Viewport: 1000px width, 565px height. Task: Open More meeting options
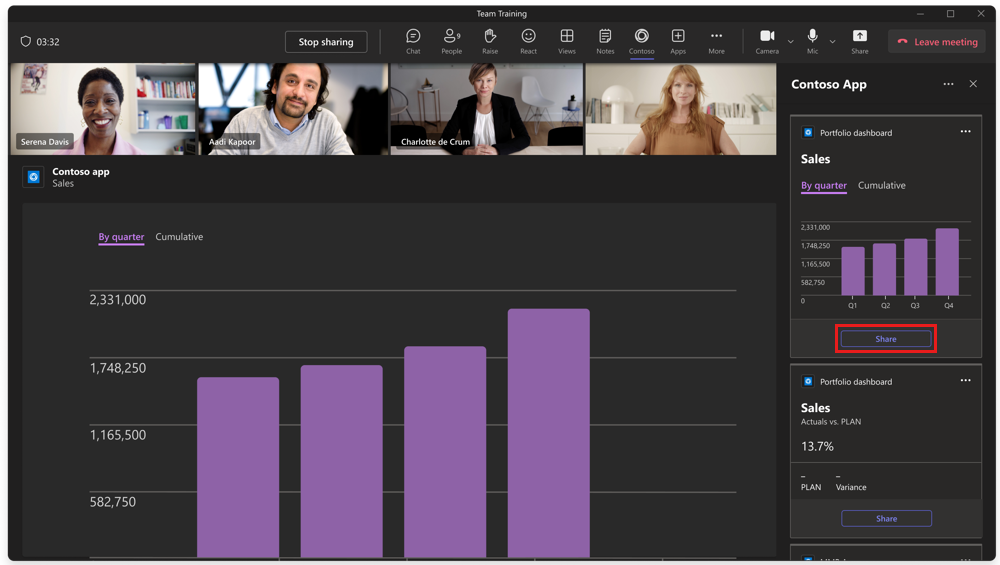716,41
